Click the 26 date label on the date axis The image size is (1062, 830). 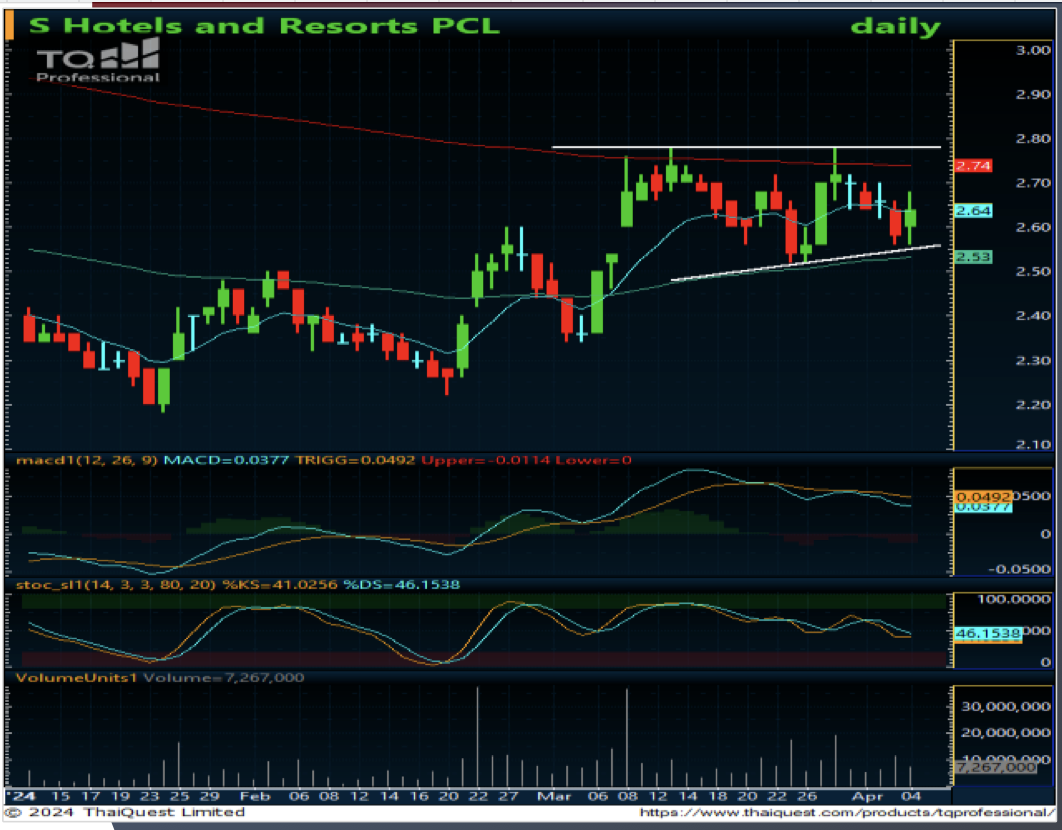point(807,795)
